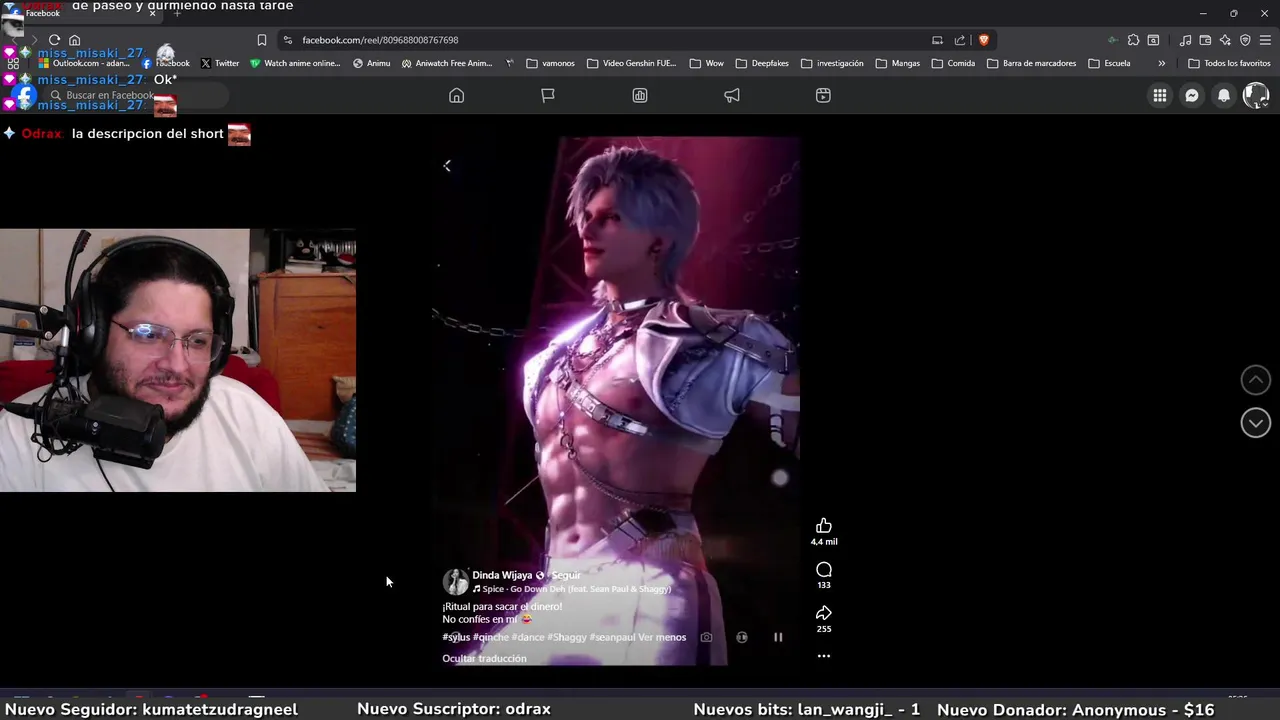
Task: Go to the browser home page icon
Action: [74, 40]
